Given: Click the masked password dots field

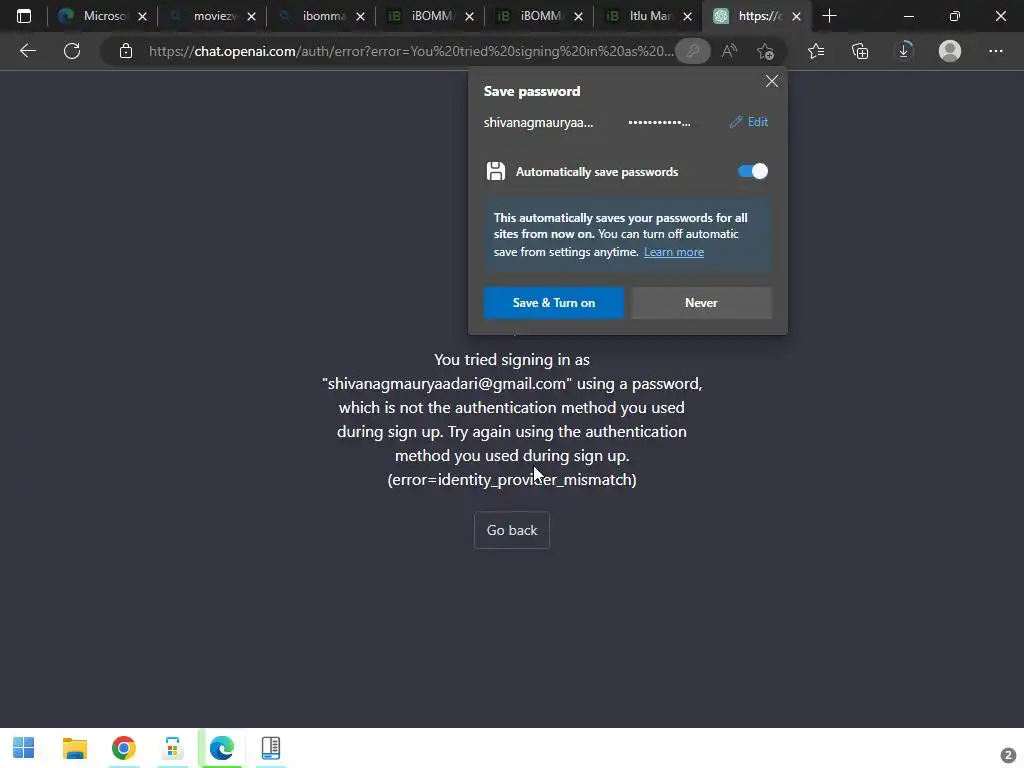Looking at the screenshot, I should click(659, 122).
